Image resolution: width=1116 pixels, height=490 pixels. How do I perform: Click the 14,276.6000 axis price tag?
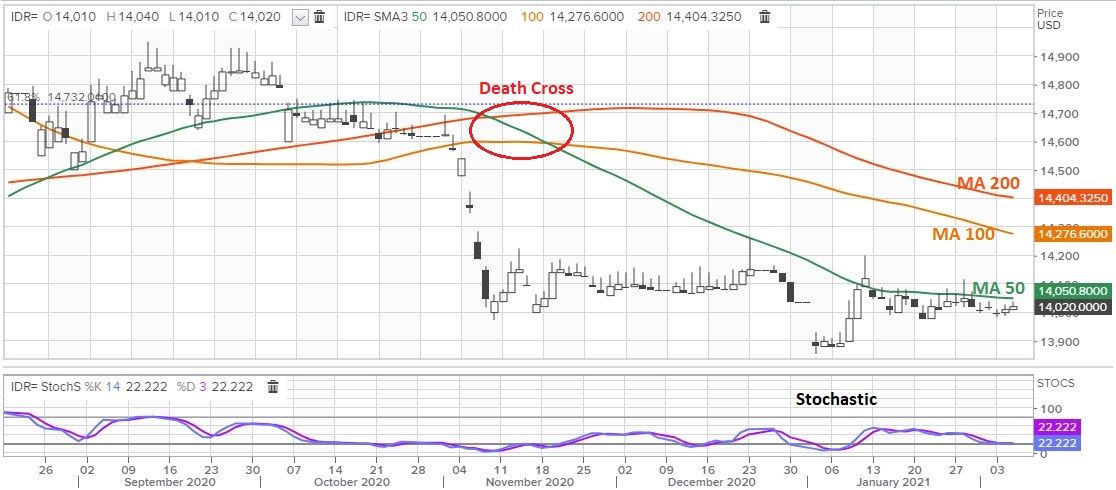(1073, 234)
